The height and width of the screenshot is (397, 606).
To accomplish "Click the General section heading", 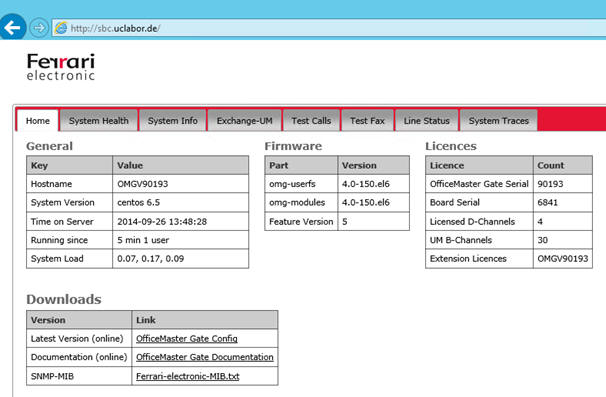I will pyautogui.click(x=49, y=146).
